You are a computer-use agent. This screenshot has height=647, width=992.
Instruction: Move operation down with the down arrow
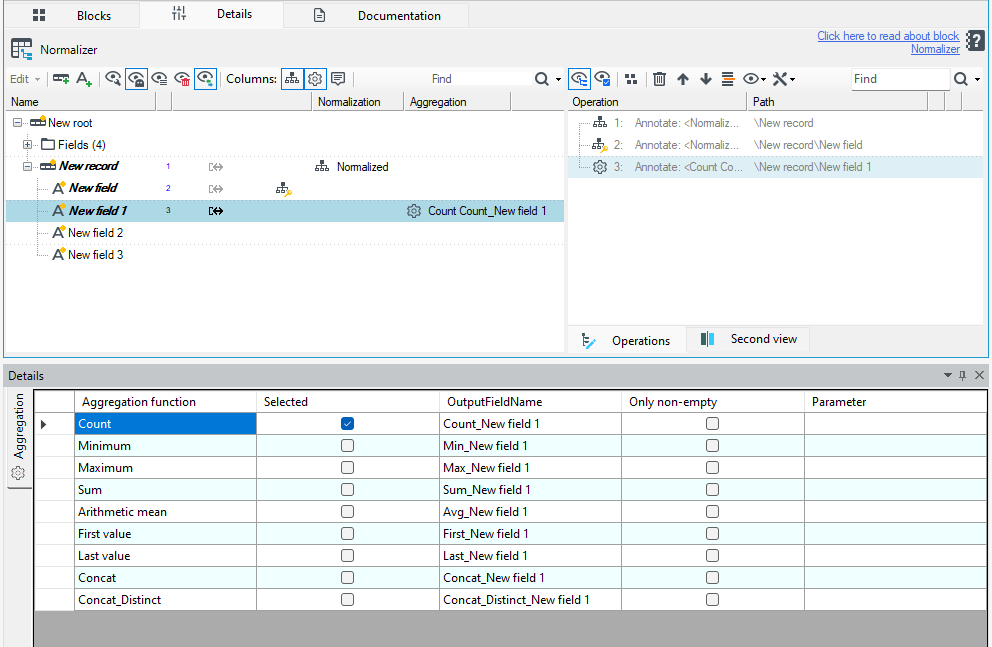click(705, 78)
